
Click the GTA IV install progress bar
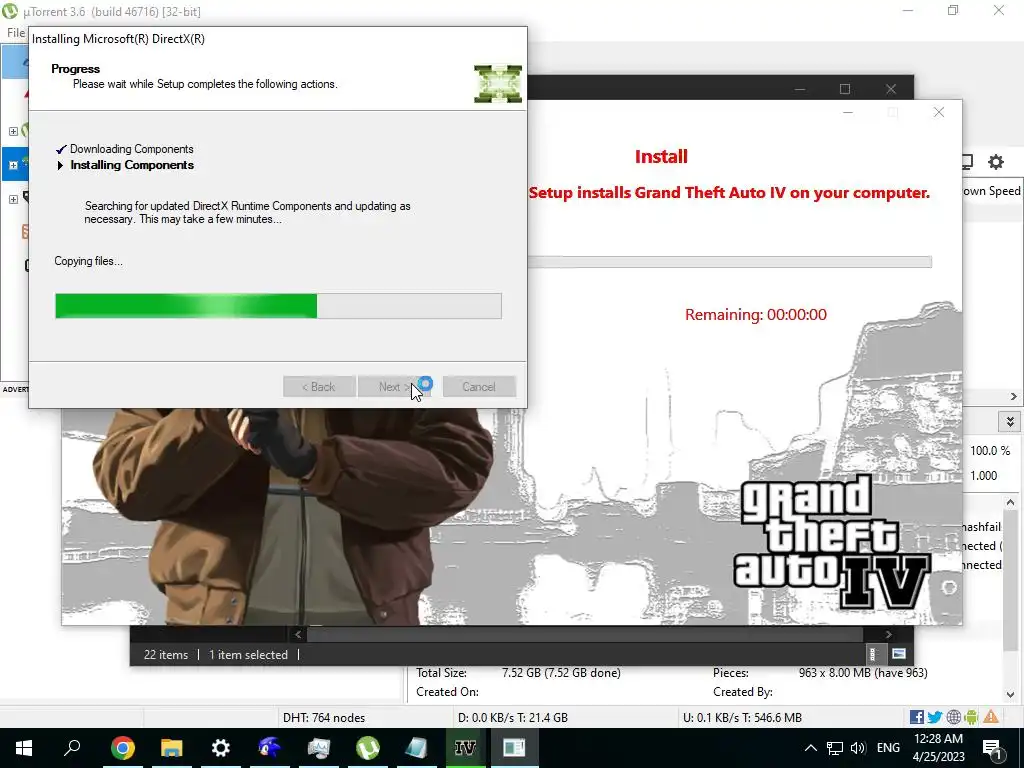pyautogui.click(x=730, y=262)
